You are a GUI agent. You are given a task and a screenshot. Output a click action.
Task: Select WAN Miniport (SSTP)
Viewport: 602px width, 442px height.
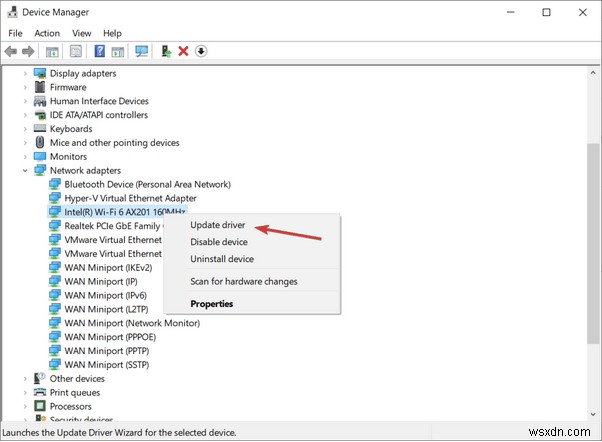pos(107,364)
